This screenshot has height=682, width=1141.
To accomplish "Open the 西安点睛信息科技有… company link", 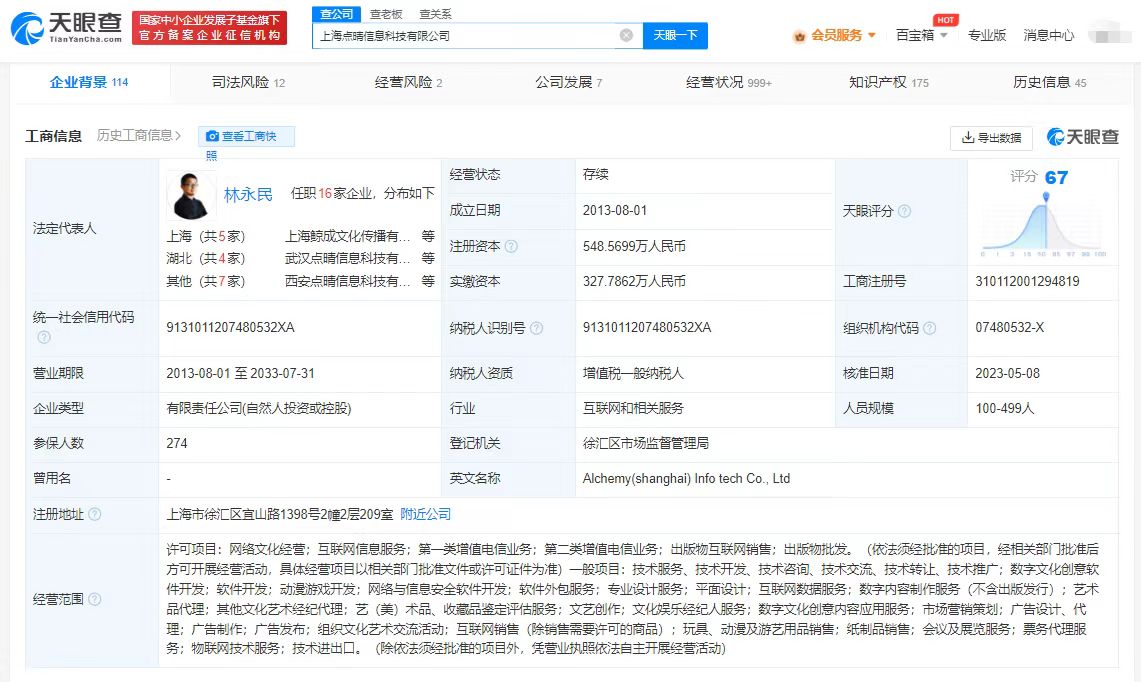I will click(347, 281).
